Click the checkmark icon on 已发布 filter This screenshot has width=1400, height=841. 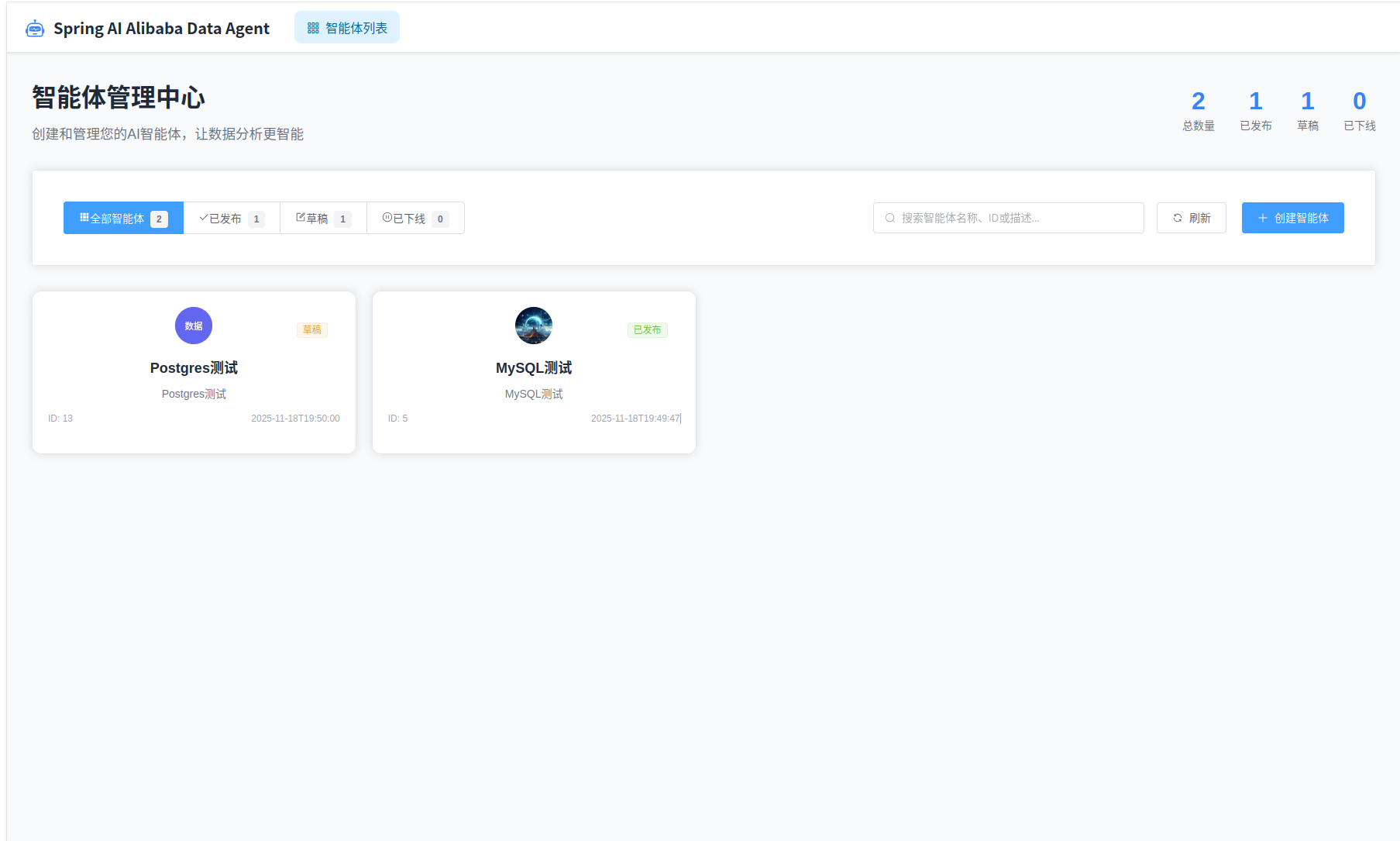coord(203,218)
